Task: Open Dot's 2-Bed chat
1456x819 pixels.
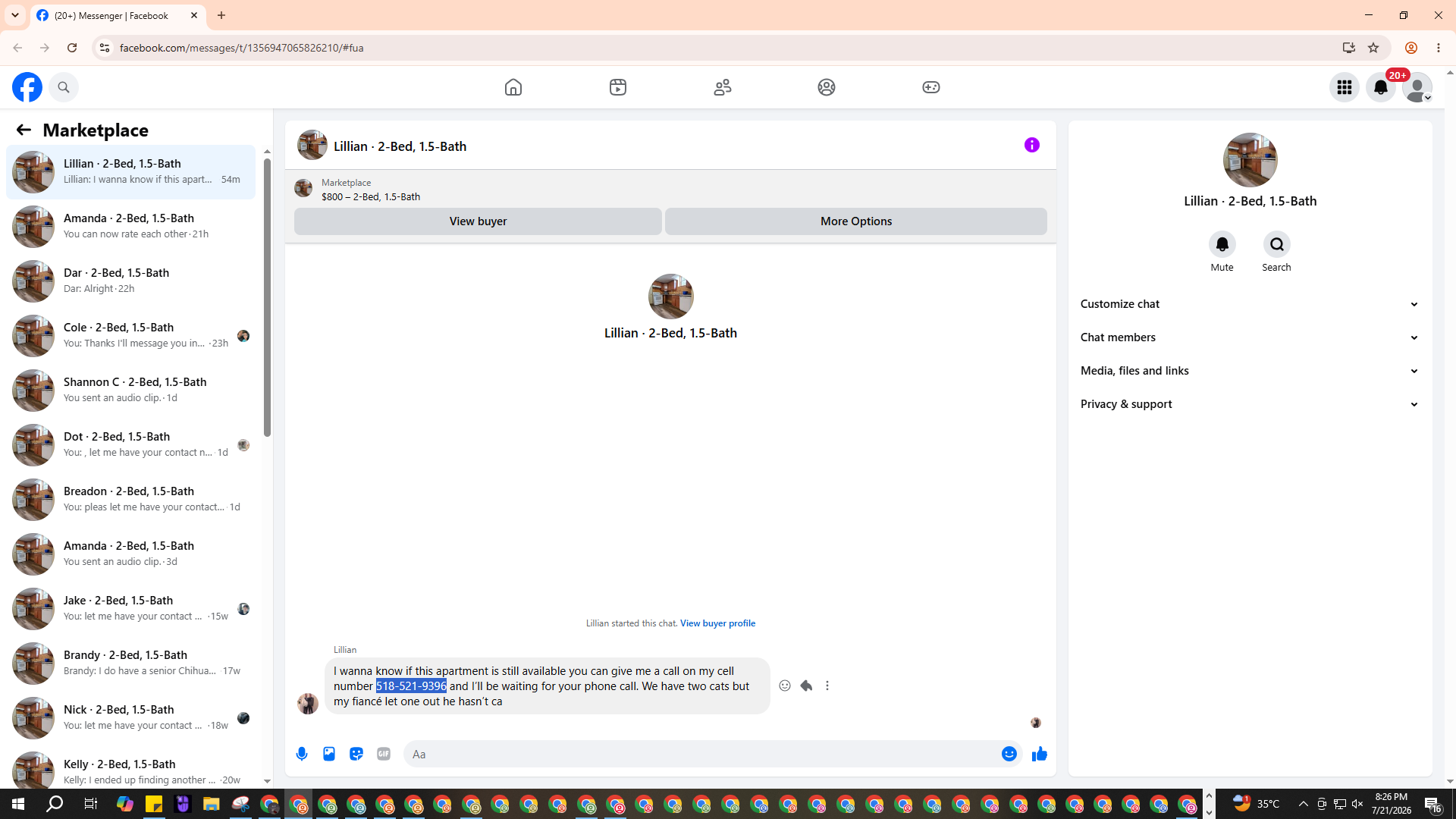Action: pos(131,445)
